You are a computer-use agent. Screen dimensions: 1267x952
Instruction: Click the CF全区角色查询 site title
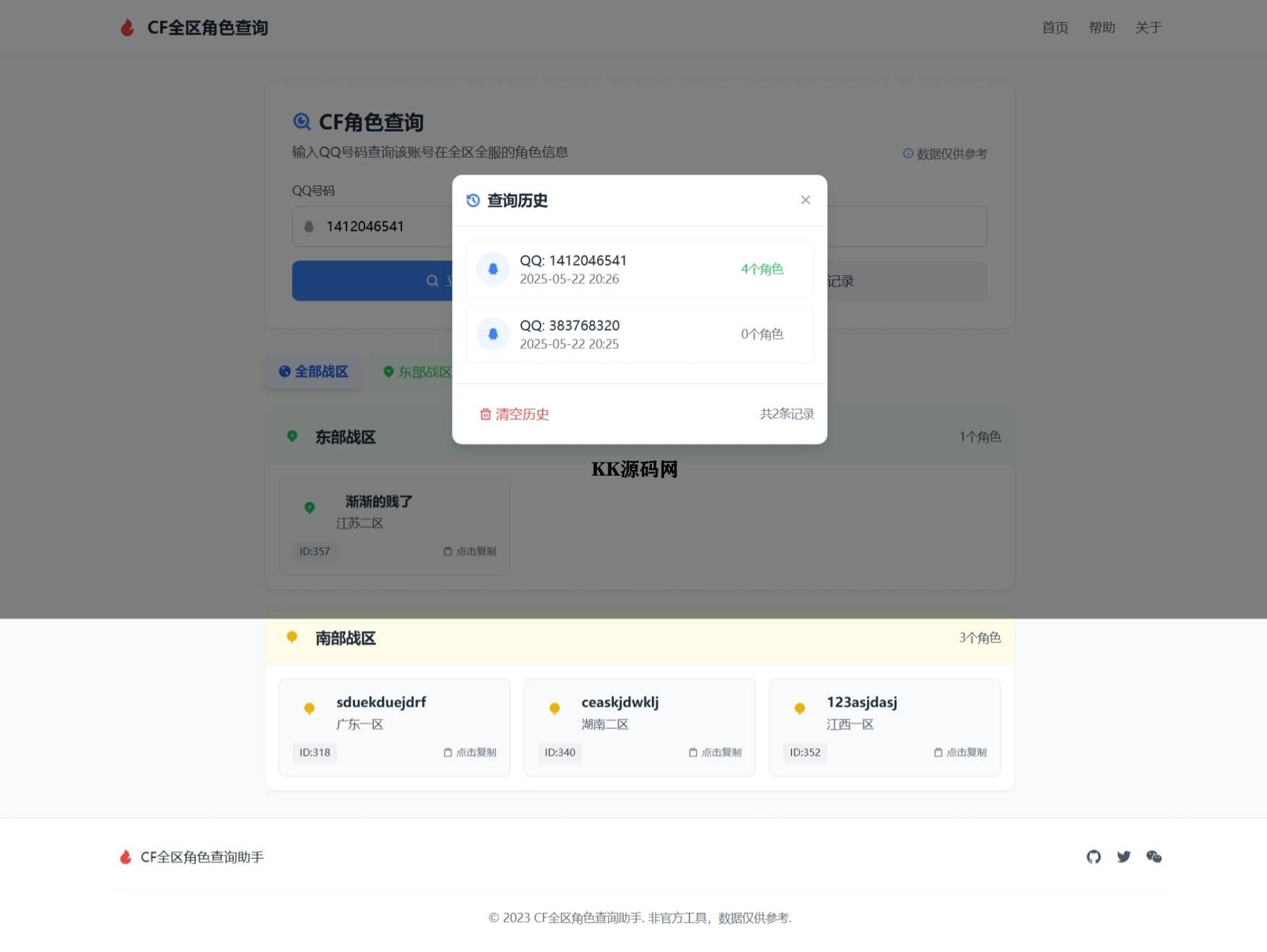click(207, 27)
